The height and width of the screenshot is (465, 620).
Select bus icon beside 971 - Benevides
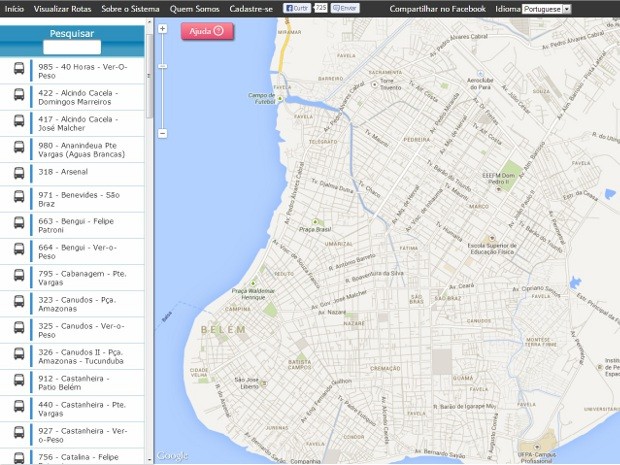(x=19, y=199)
